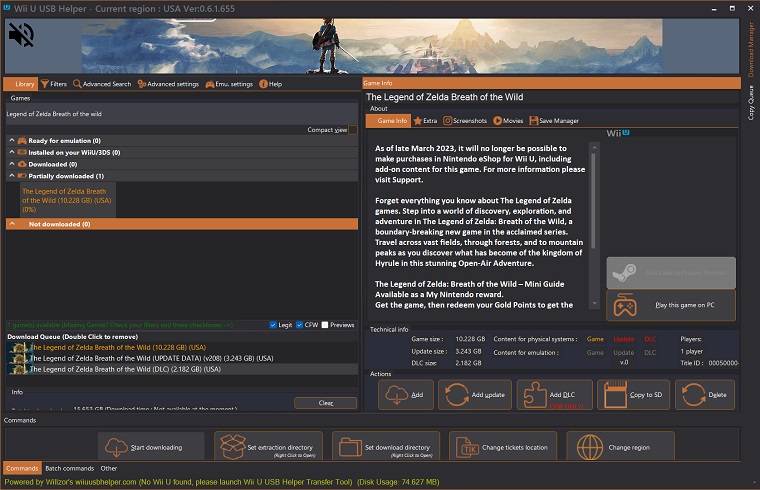760x490 pixels.
Task: Select the Zelda 10.228 GB queue entry
Action: click(182, 348)
